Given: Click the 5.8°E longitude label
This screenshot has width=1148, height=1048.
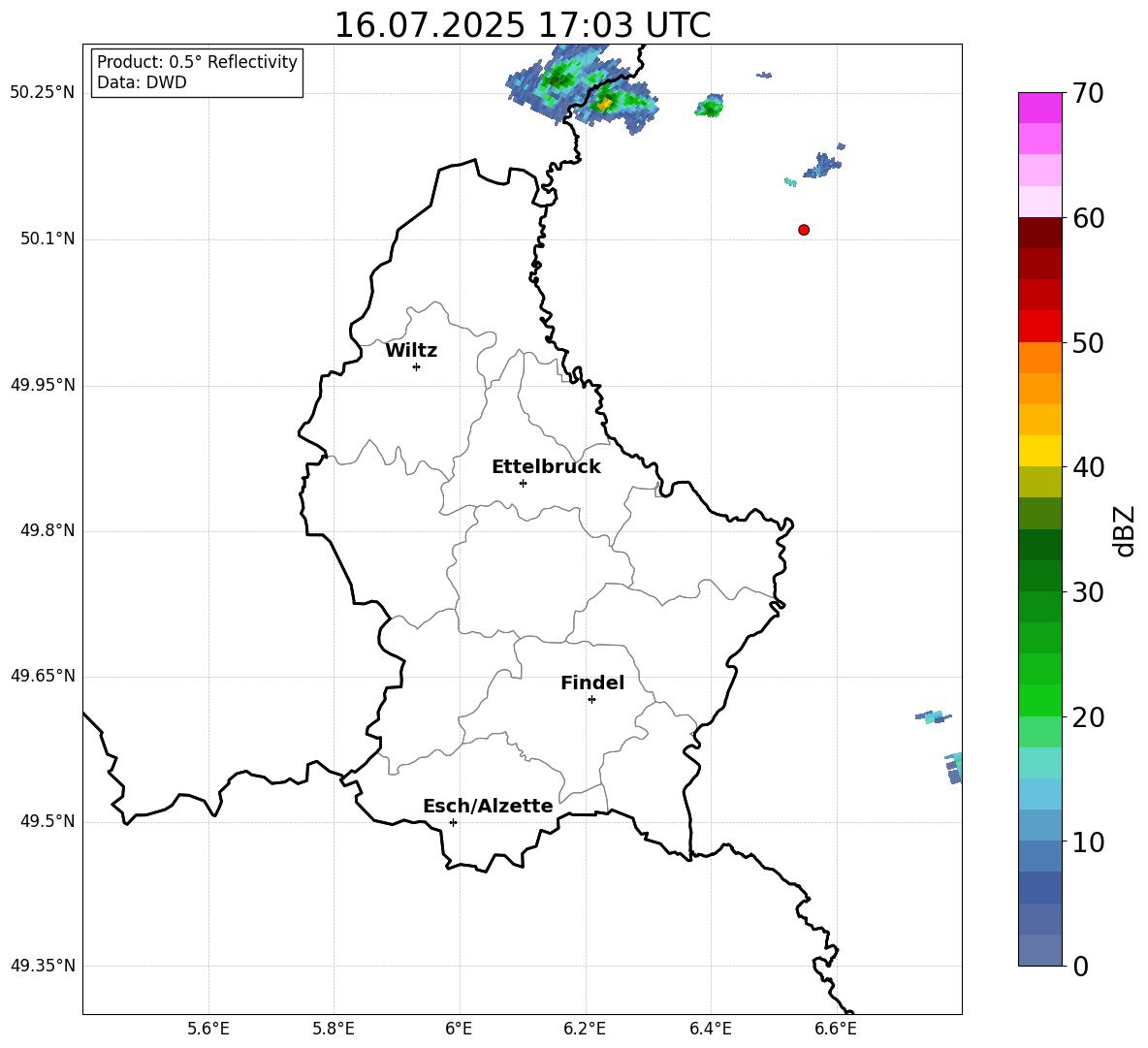Looking at the screenshot, I should tap(334, 1029).
